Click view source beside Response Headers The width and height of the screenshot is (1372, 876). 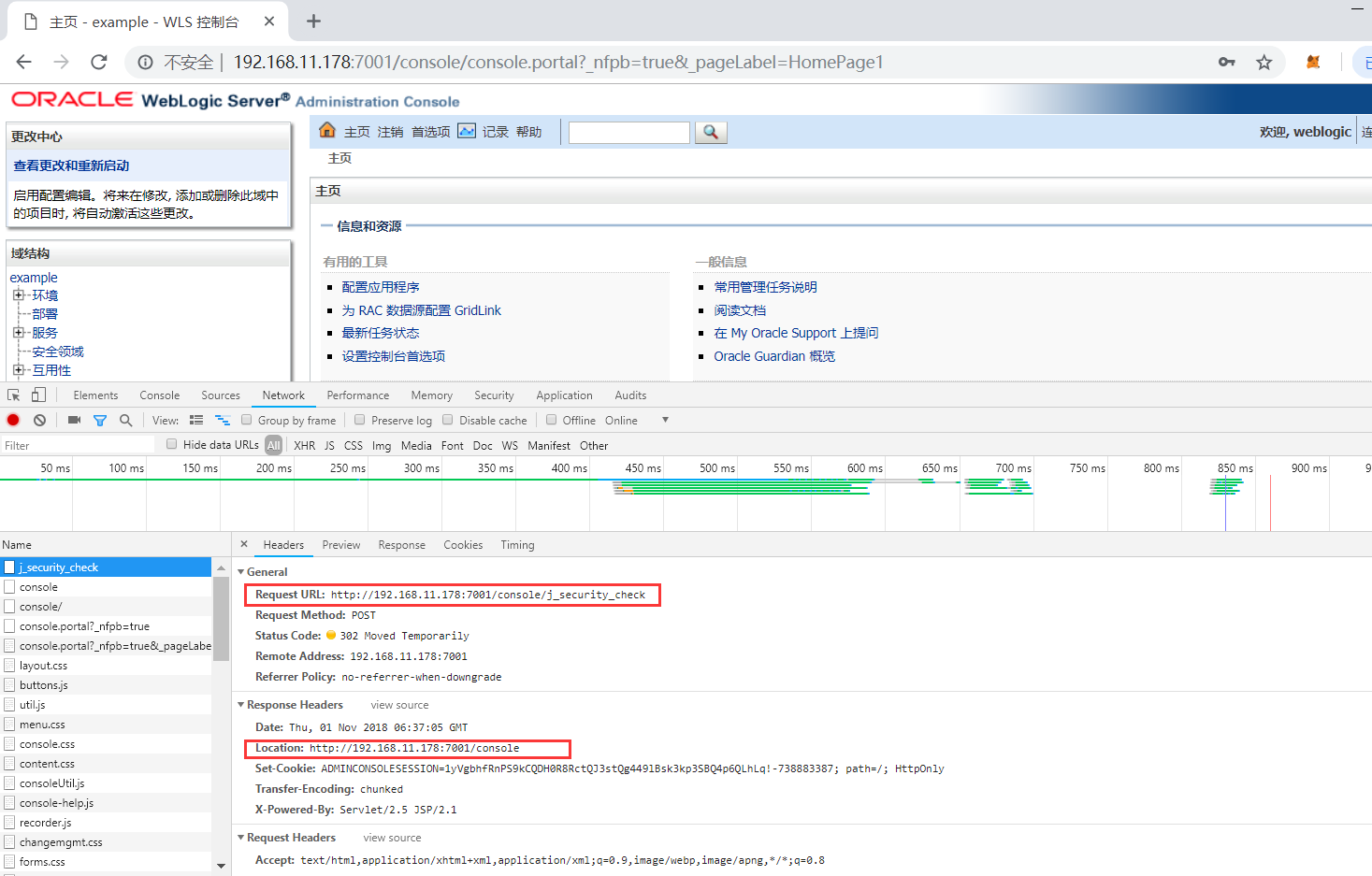click(x=399, y=705)
